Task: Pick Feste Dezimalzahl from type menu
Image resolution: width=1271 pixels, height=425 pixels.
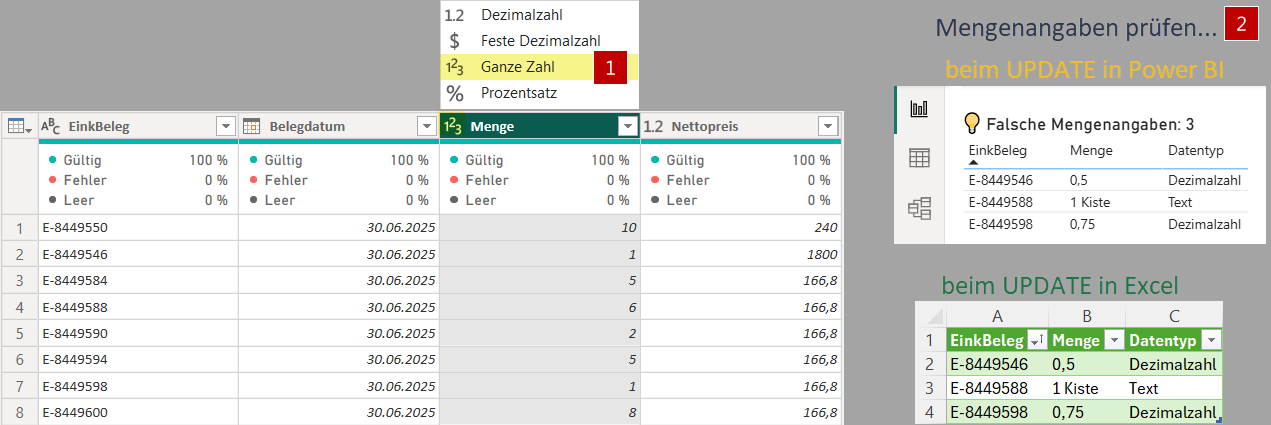Action: (540, 41)
